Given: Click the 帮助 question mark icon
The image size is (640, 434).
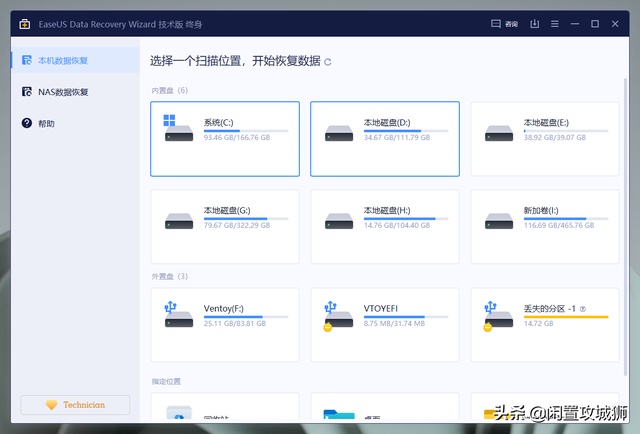Looking at the screenshot, I should (x=27, y=123).
